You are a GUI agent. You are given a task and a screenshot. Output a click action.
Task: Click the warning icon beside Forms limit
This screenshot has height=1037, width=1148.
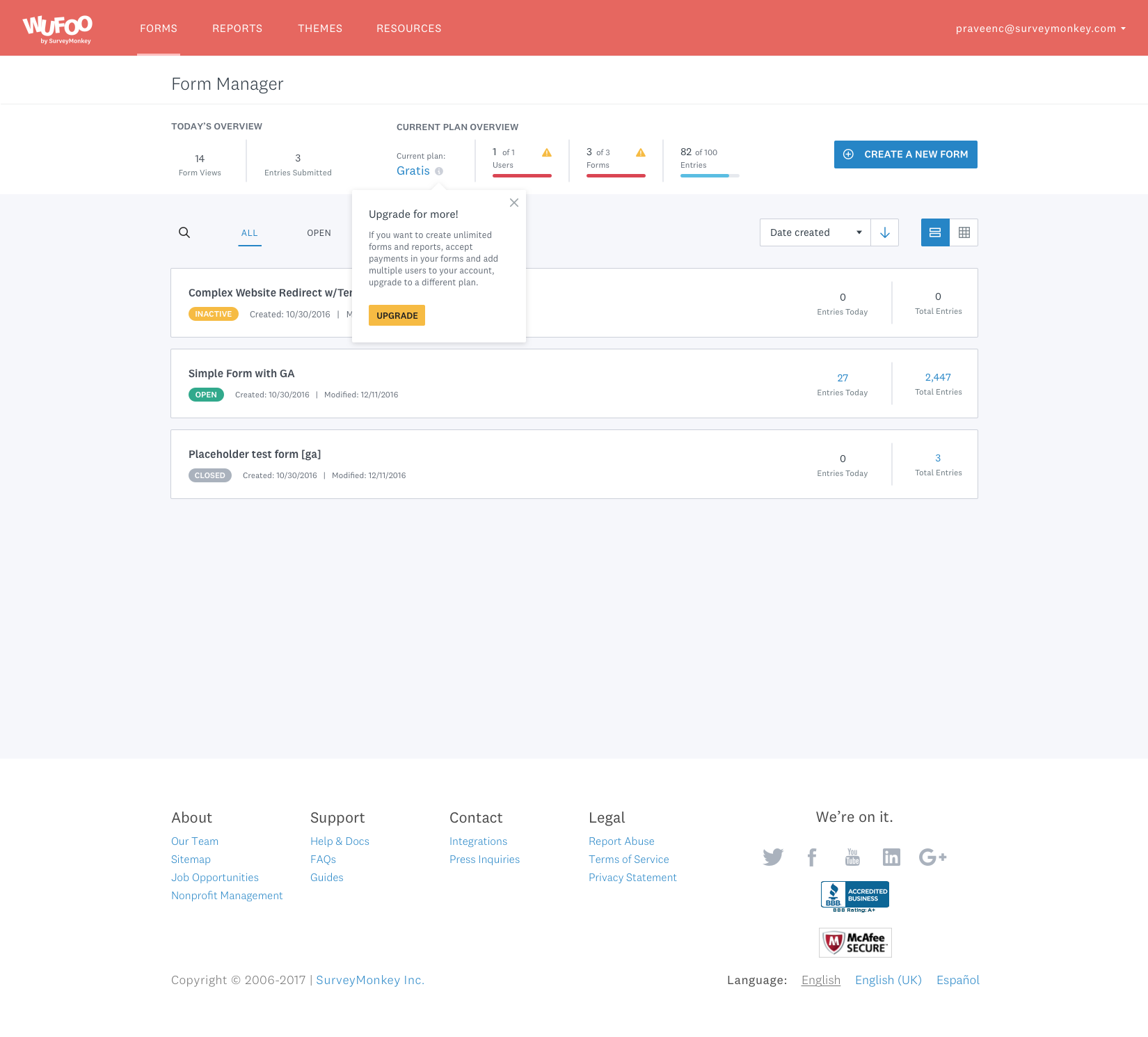[641, 152]
